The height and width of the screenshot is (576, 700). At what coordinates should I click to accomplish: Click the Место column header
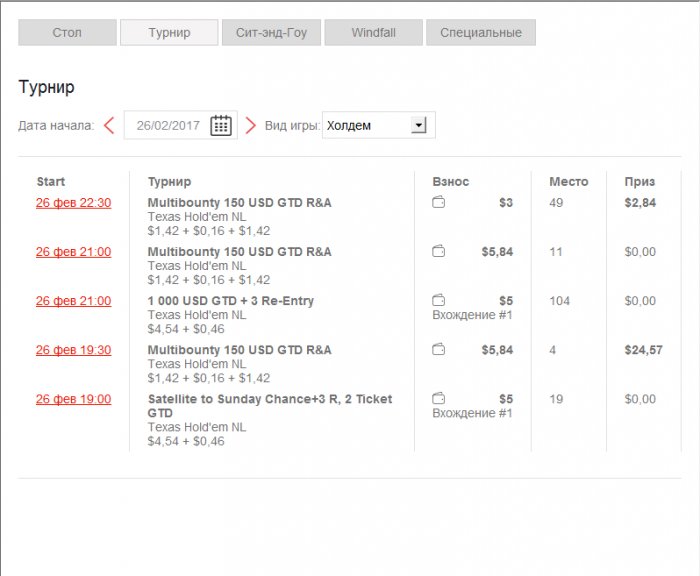pyautogui.click(x=568, y=182)
